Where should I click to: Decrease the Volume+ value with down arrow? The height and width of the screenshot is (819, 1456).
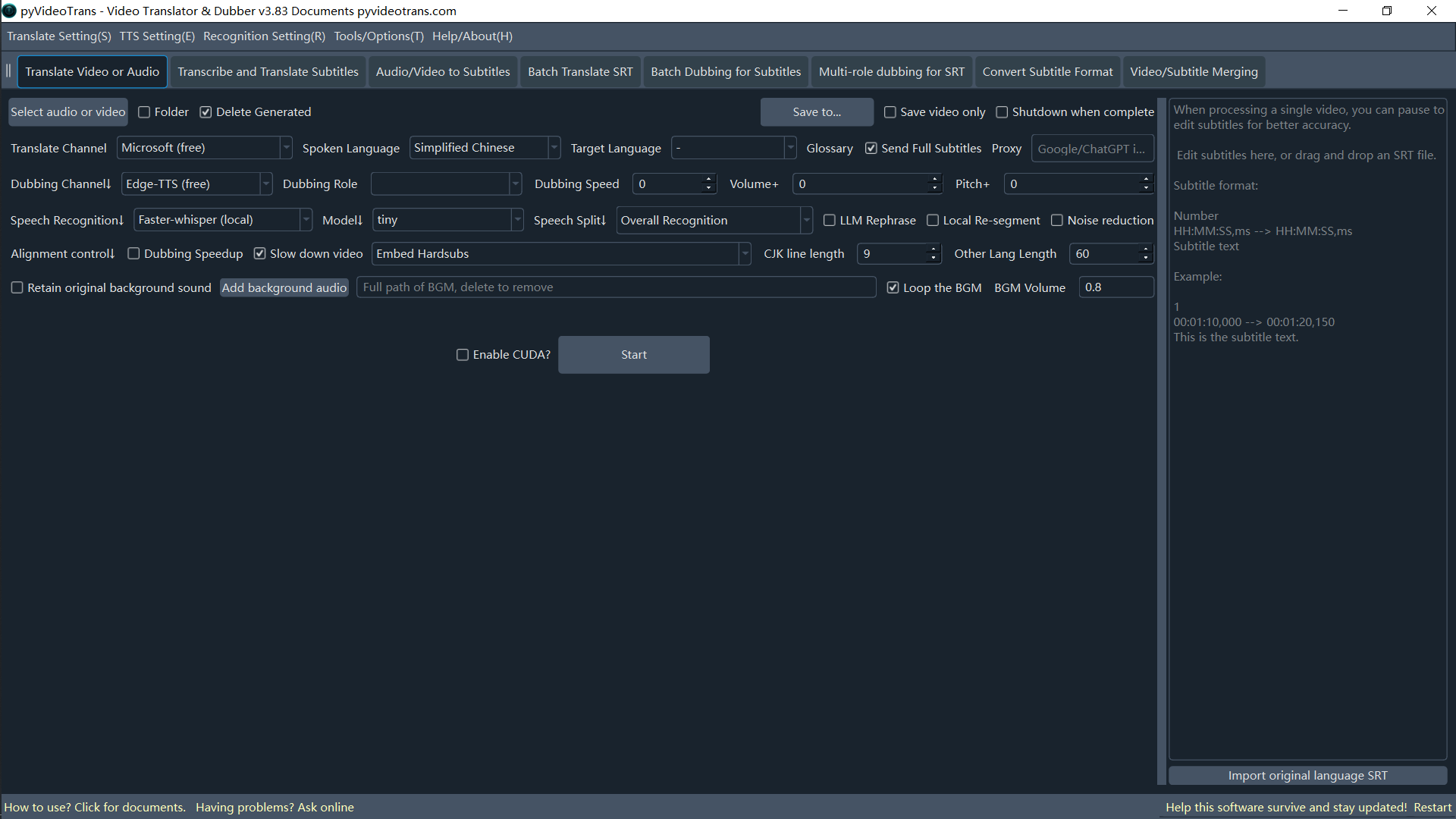[934, 188]
